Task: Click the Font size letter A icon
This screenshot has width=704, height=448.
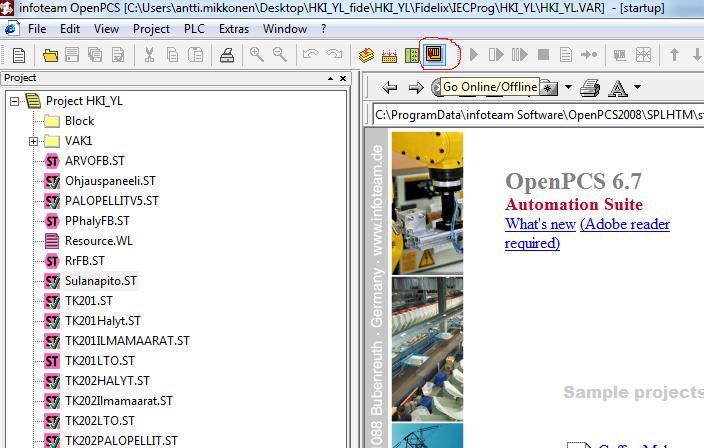Action: click(x=618, y=88)
